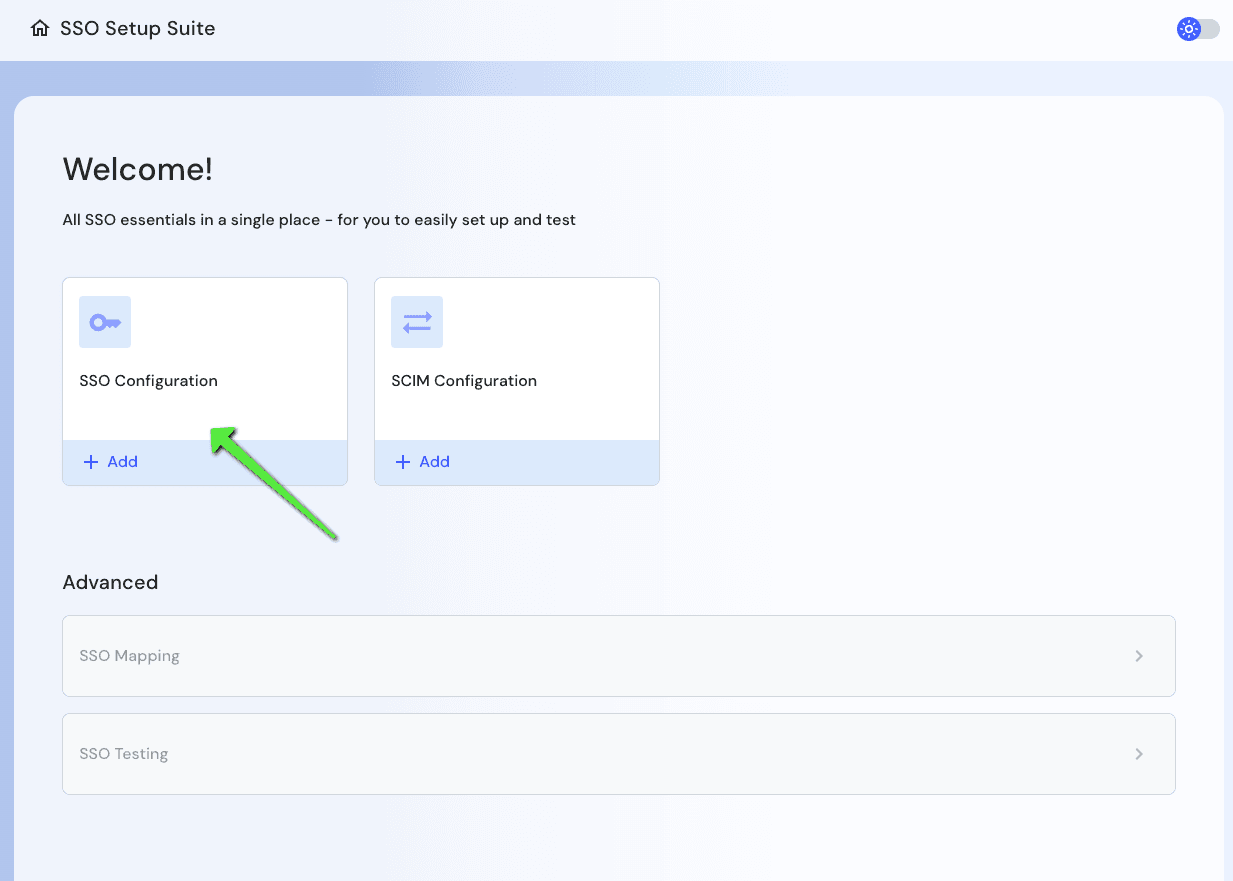Click Add under SSO Configuration
Screen dimensions: 1233x881
point(110,461)
